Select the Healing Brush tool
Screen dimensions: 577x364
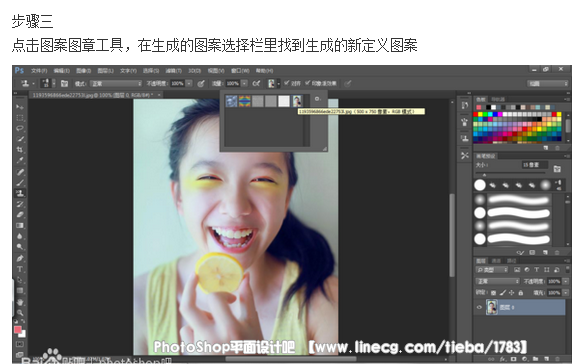20,172
